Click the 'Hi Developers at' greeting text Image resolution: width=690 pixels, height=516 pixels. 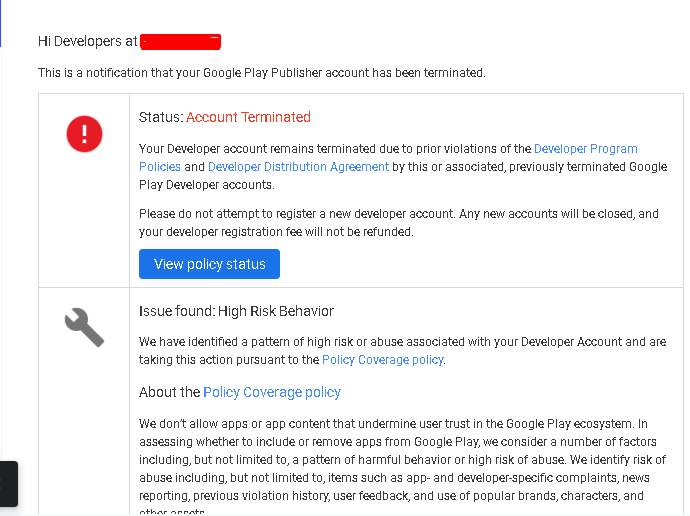pyautogui.click(x=88, y=41)
